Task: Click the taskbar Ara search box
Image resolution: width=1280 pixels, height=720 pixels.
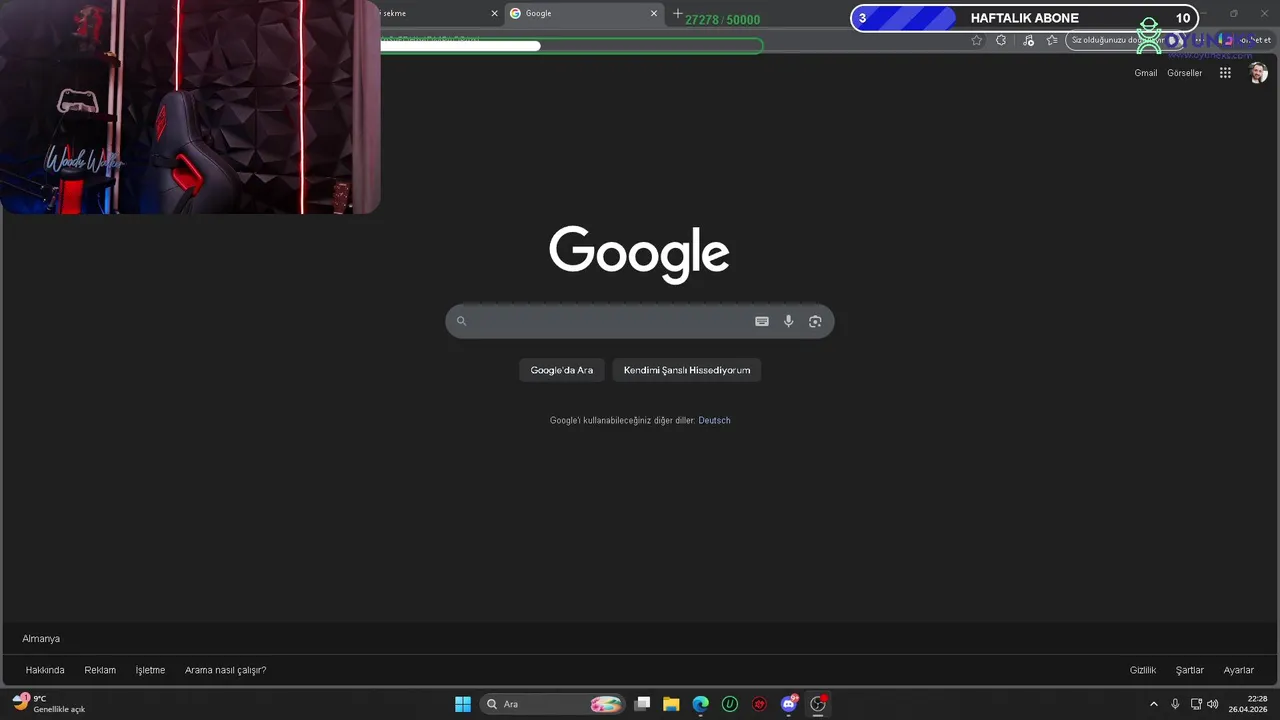Action: pos(553,704)
